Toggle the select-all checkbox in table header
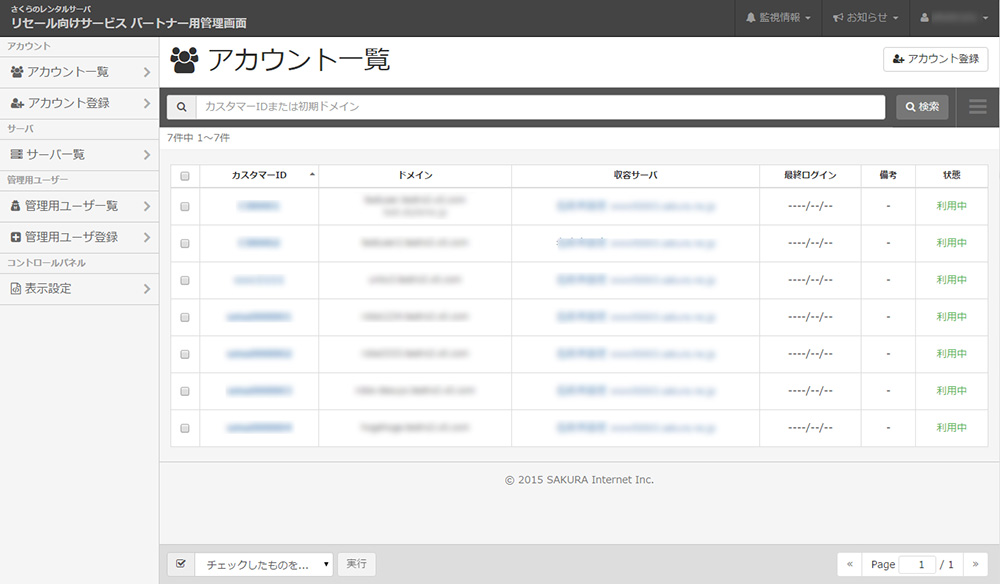The width and height of the screenshot is (1000, 584). coord(185,176)
